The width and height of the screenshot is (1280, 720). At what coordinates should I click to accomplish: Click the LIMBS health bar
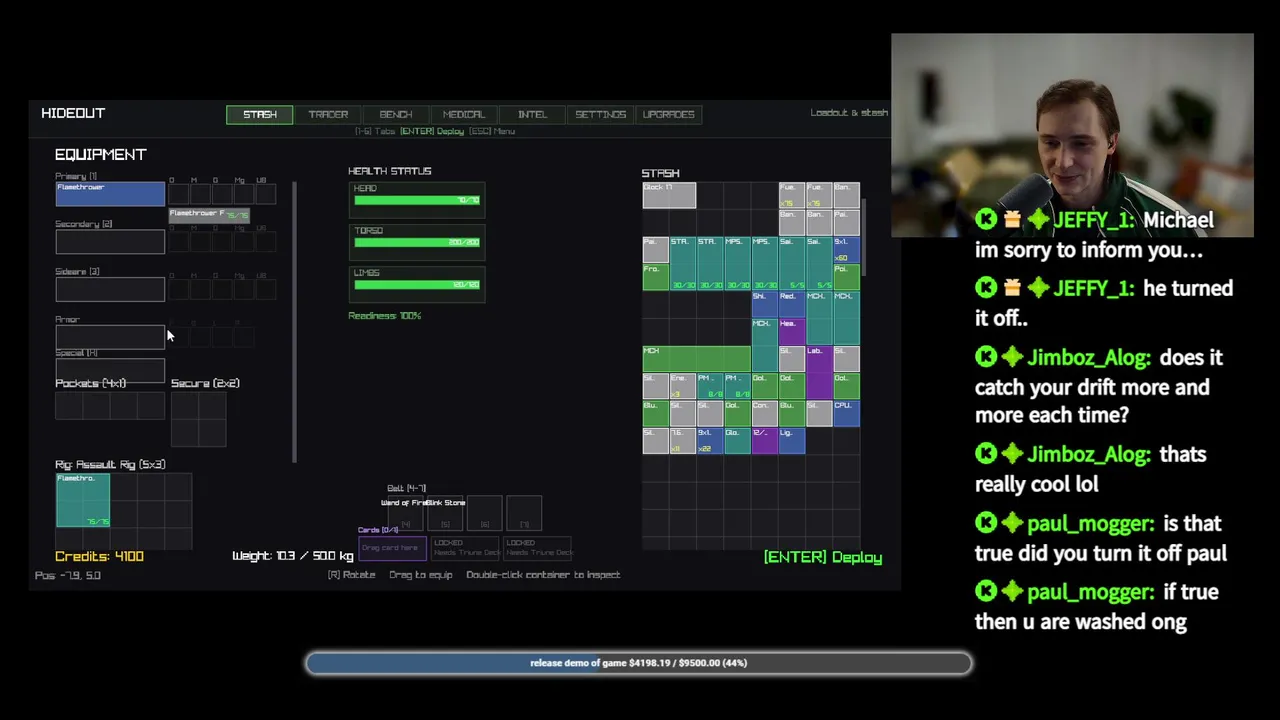[x=417, y=284]
